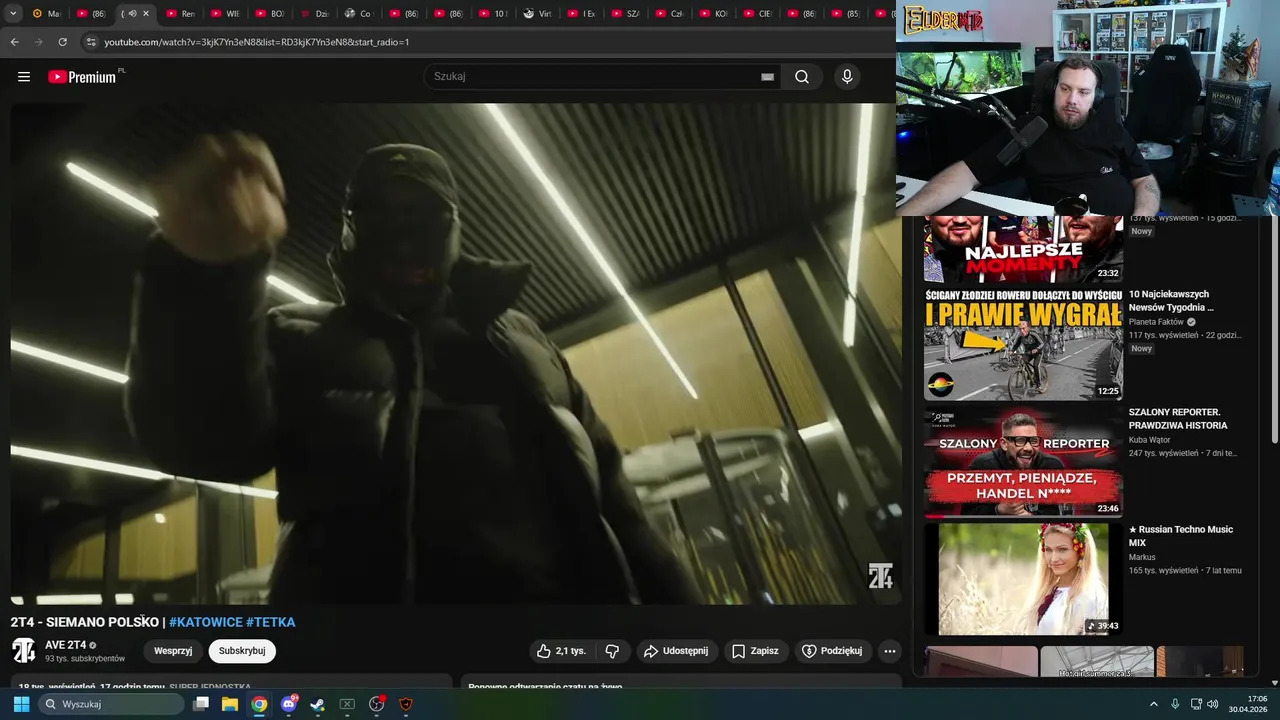Image resolution: width=1280 pixels, height=720 pixels.
Task: Open clock and date 17:06
Action: click(x=1249, y=704)
